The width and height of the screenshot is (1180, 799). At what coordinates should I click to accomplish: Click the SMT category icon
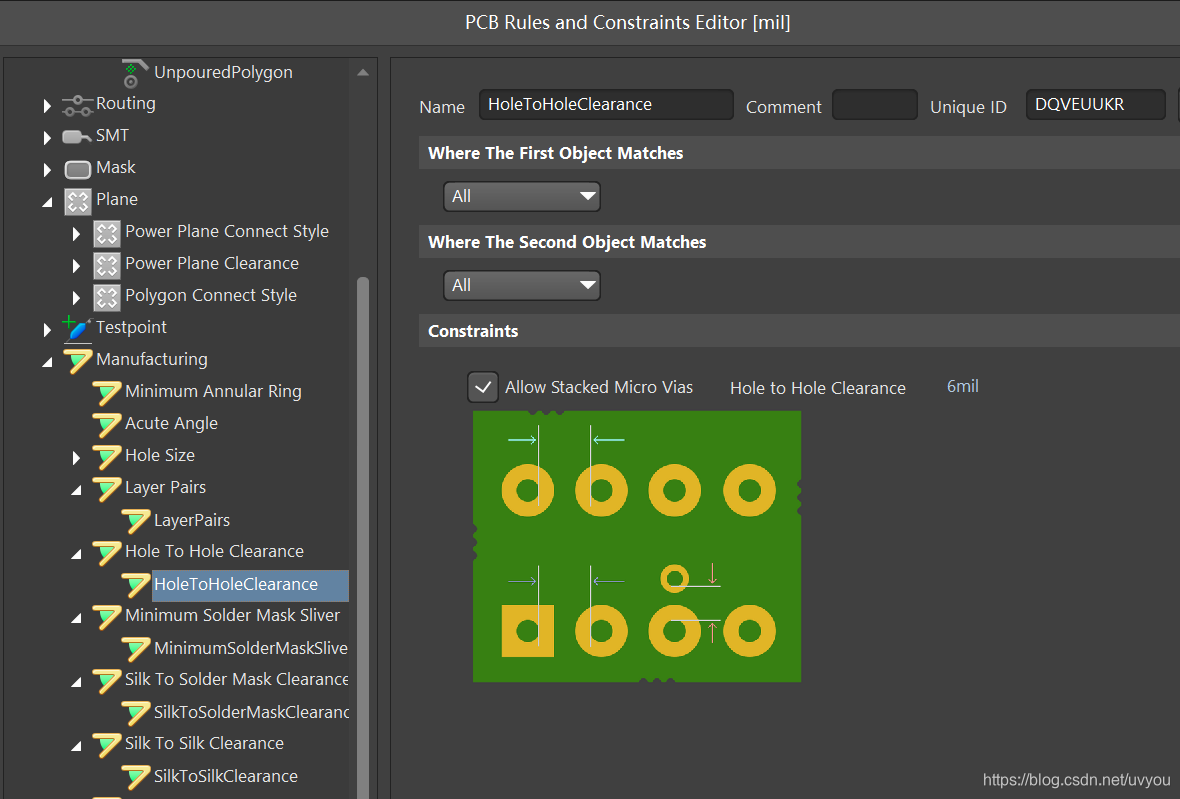click(x=77, y=136)
